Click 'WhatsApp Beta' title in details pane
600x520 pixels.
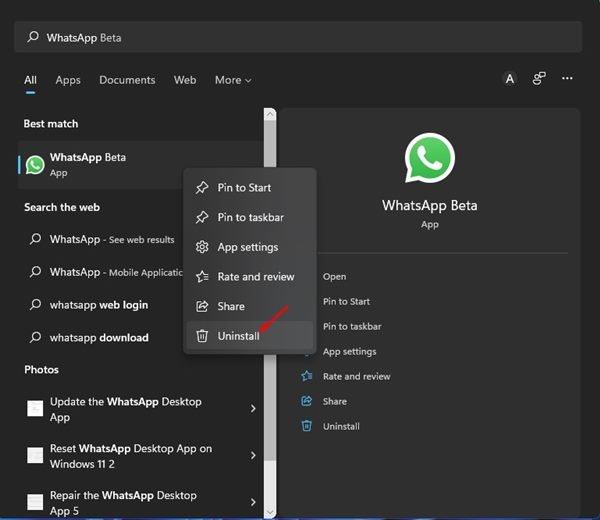click(x=430, y=206)
